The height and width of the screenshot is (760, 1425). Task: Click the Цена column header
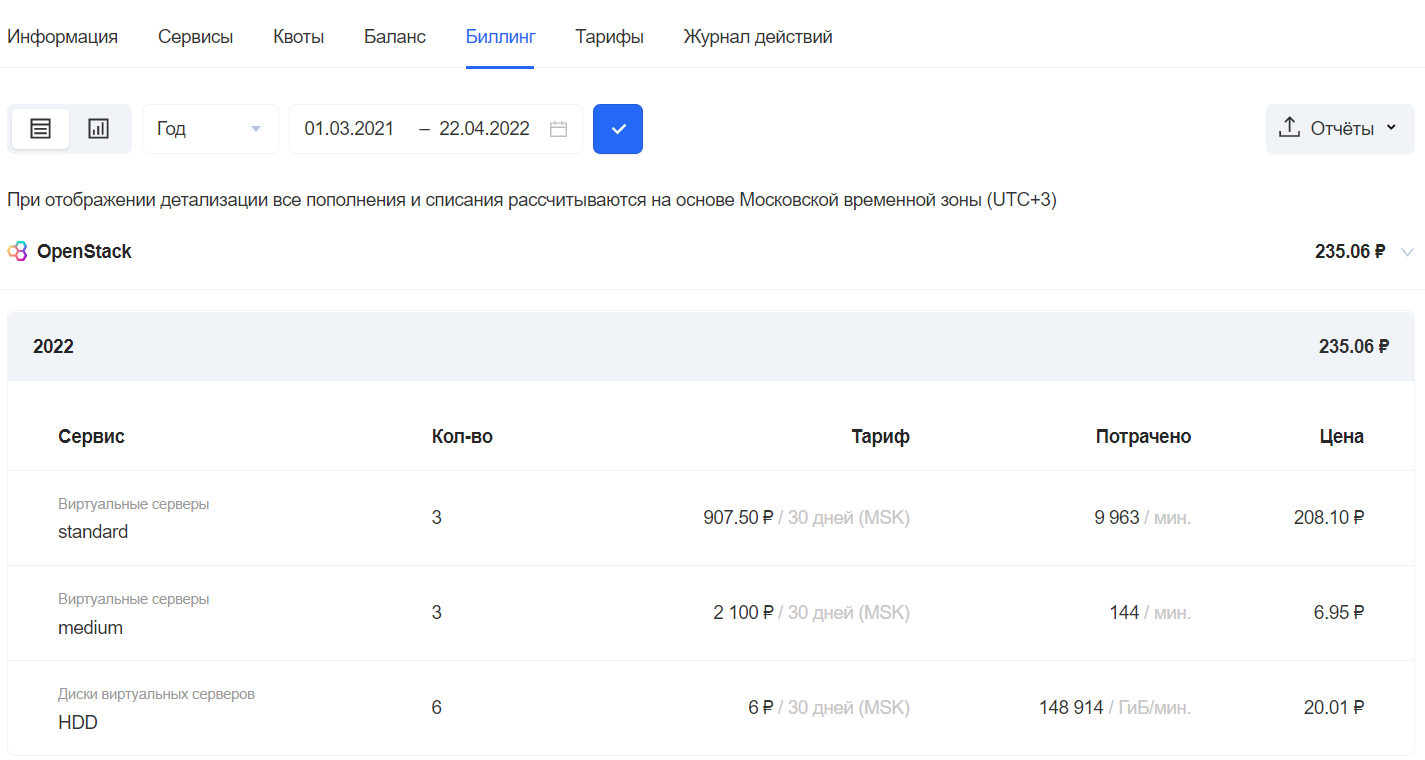point(1341,437)
